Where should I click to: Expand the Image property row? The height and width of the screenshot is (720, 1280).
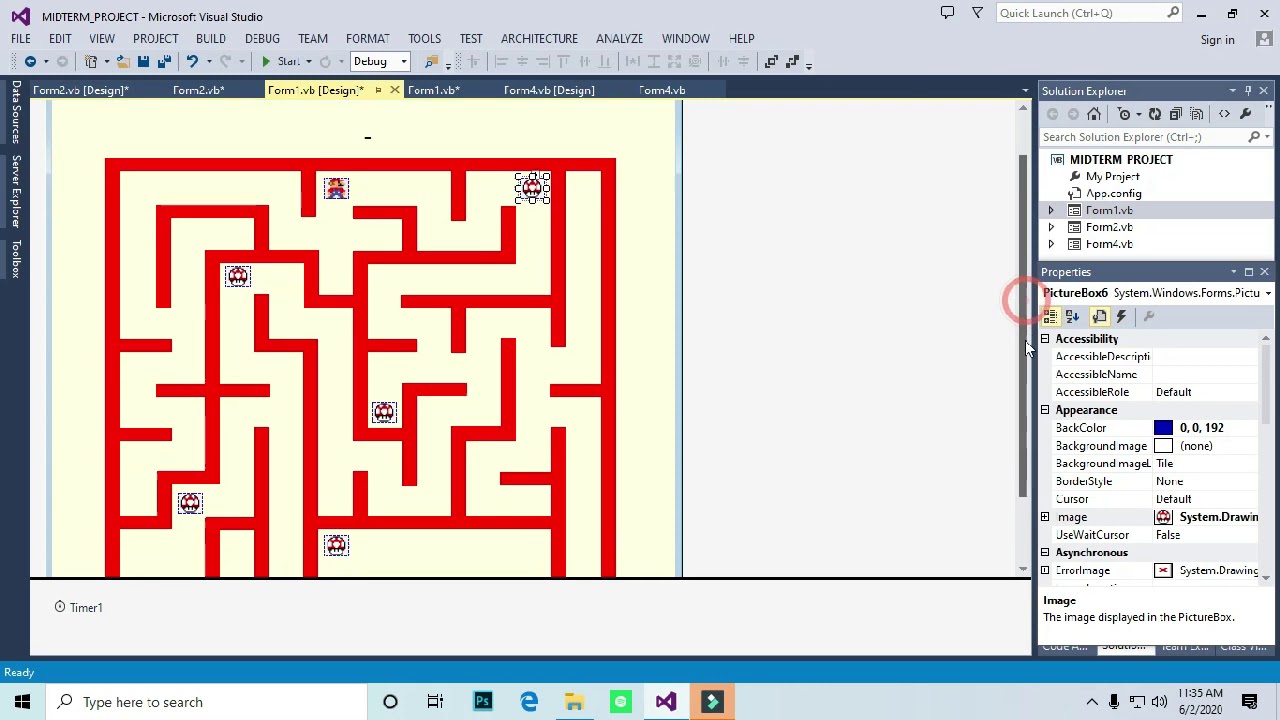tap(1045, 517)
